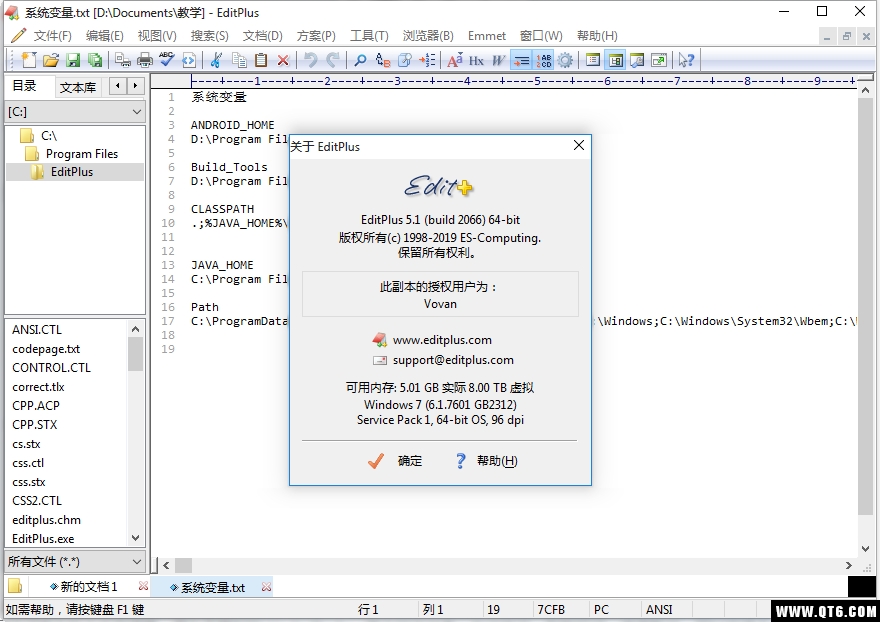Click the editor horizontal scroll-right arrow
880x622 pixels.
point(849,565)
